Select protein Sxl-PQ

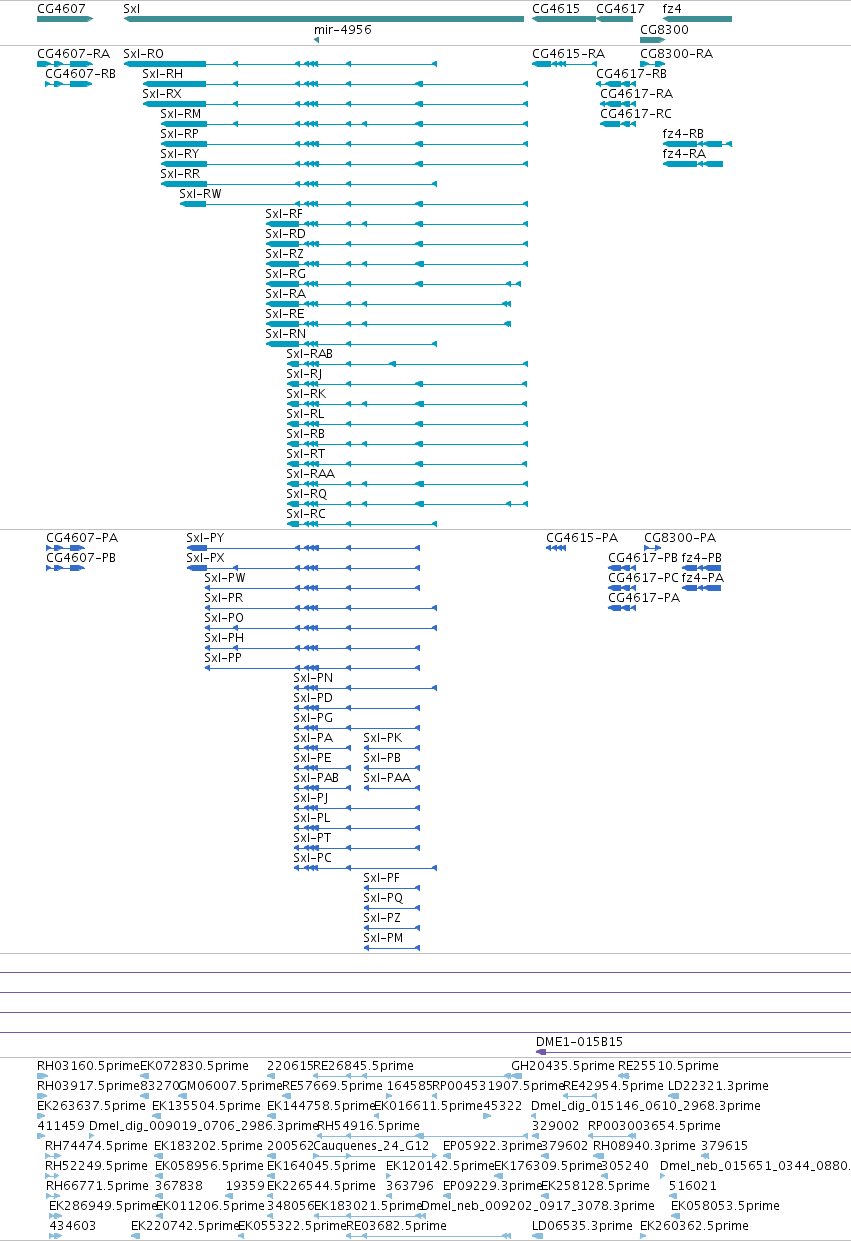tap(383, 898)
